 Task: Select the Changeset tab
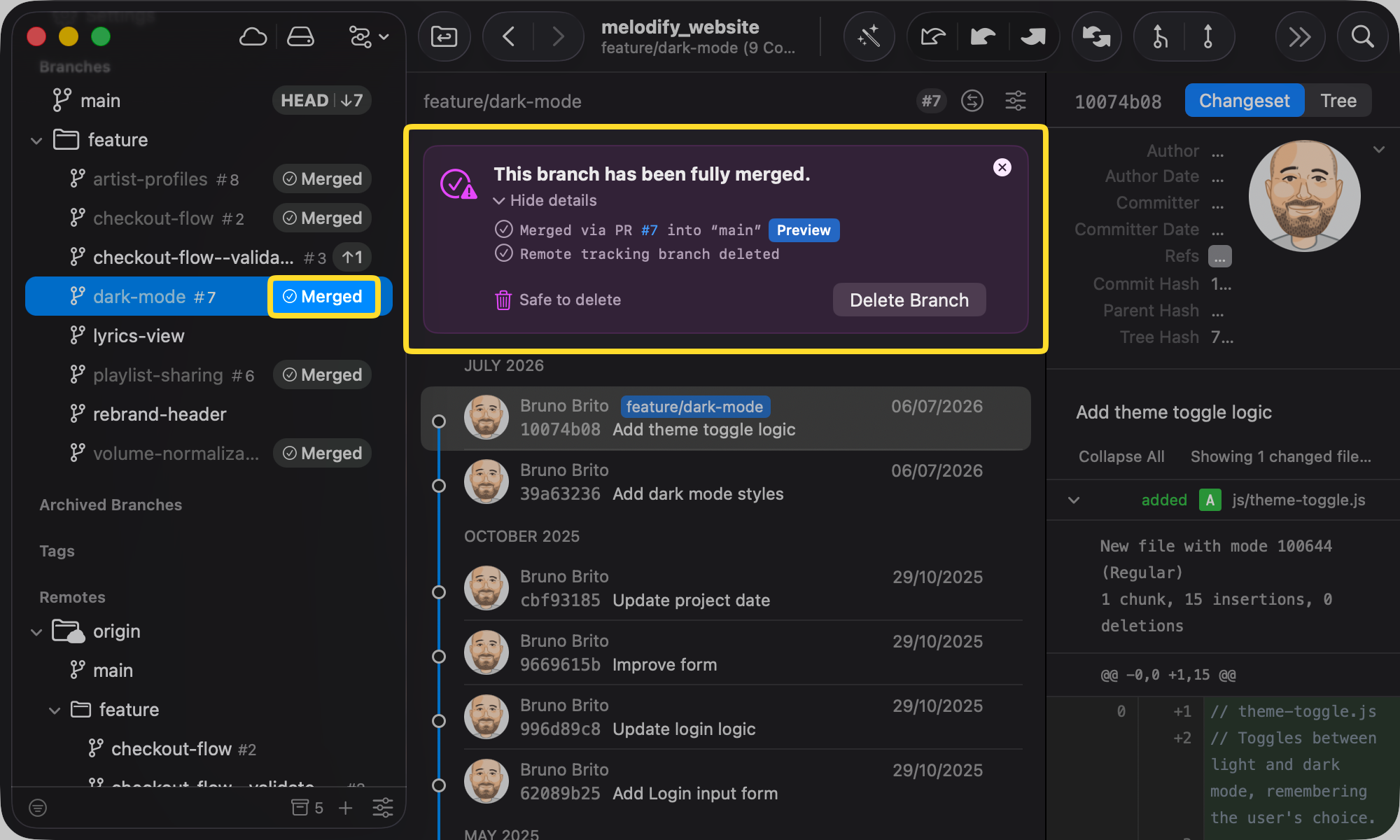[x=1244, y=101]
